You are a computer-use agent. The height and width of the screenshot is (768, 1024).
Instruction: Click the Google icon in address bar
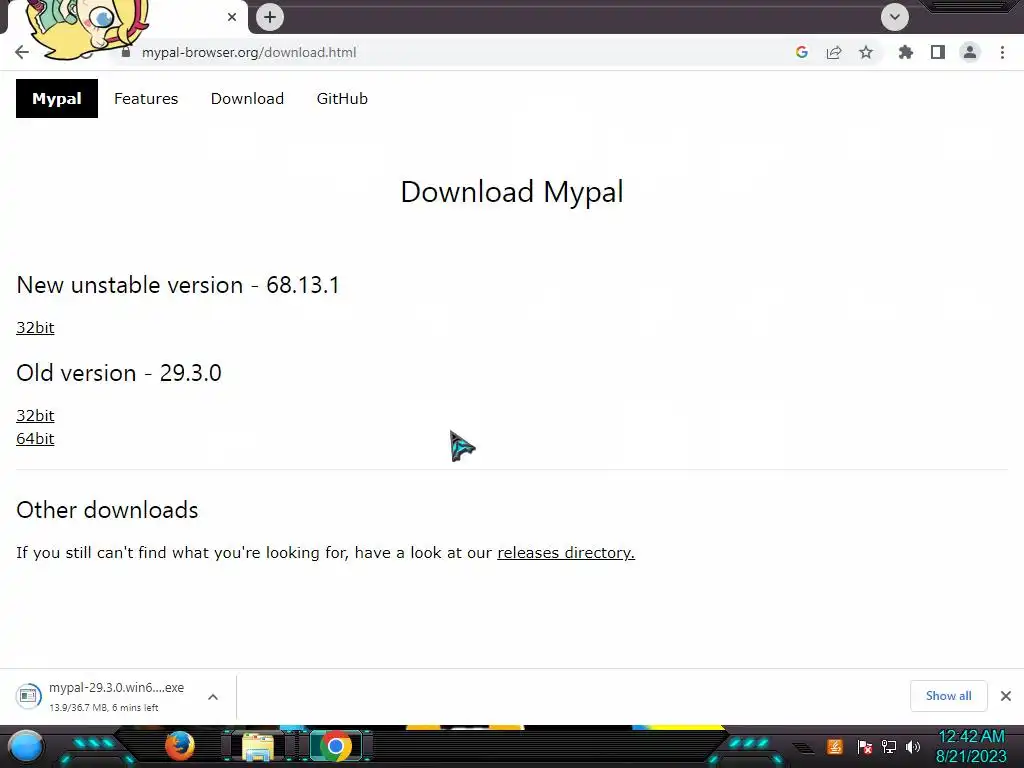(802, 52)
